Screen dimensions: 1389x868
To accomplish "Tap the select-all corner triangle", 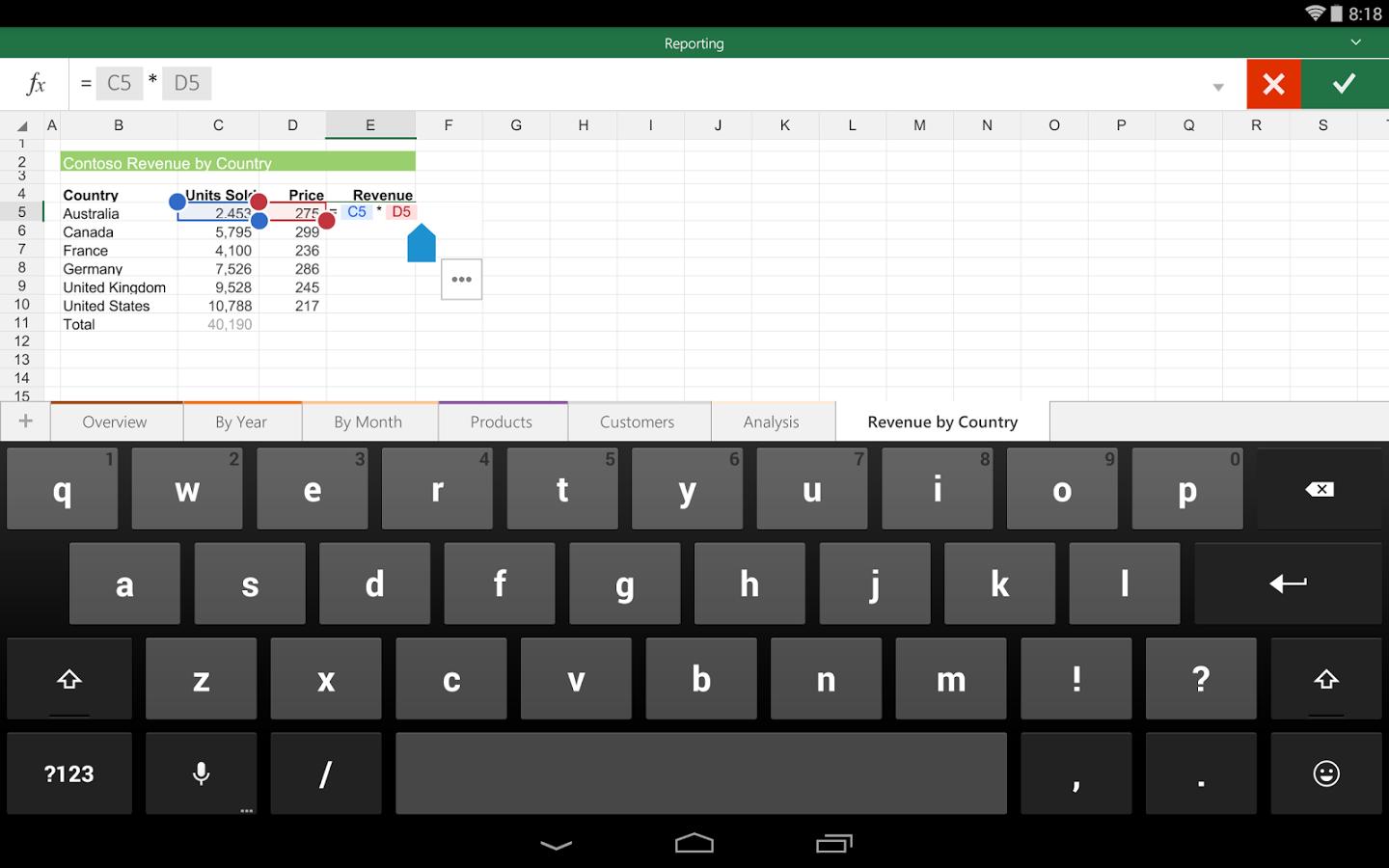I will [x=21, y=125].
